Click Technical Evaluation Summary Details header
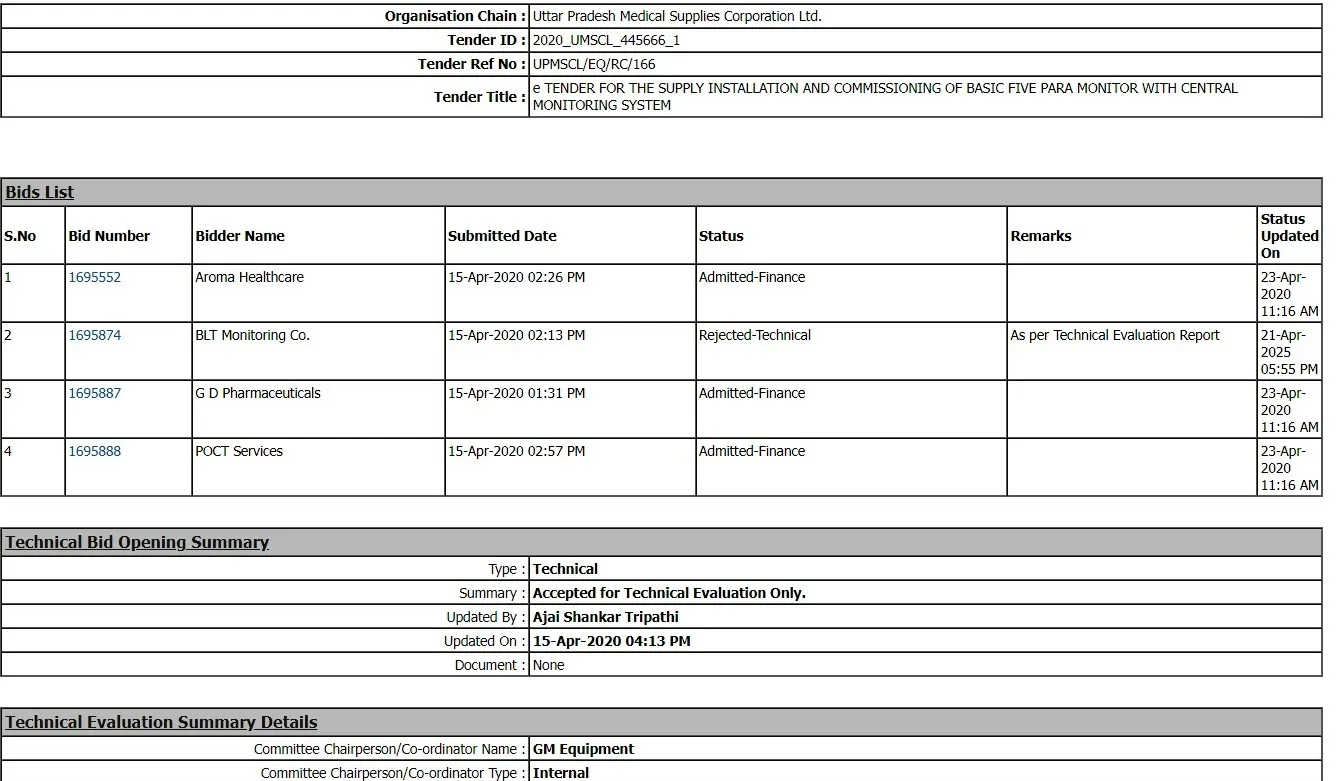1339x781 pixels. click(161, 723)
